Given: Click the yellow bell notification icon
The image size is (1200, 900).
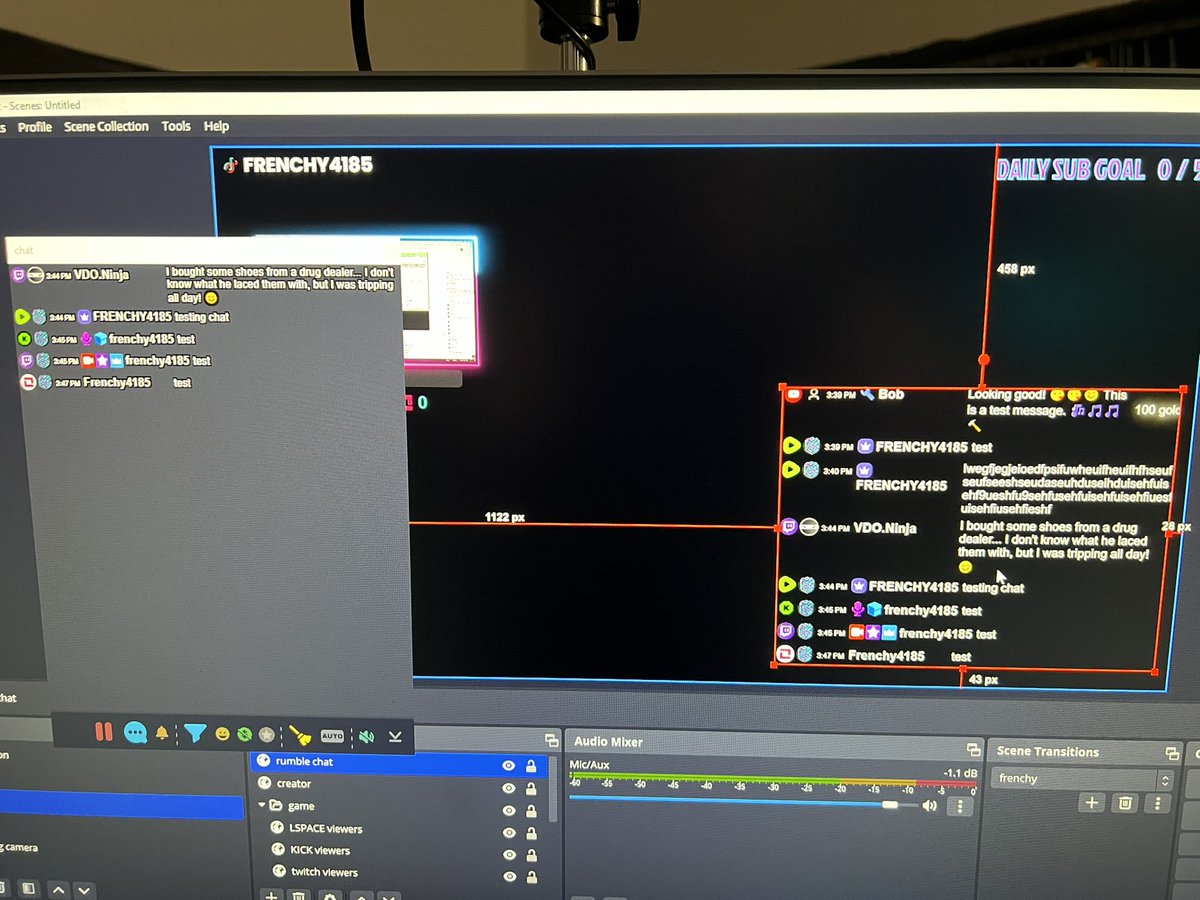Looking at the screenshot, I should pyautogui.click(x=162, y=733).
